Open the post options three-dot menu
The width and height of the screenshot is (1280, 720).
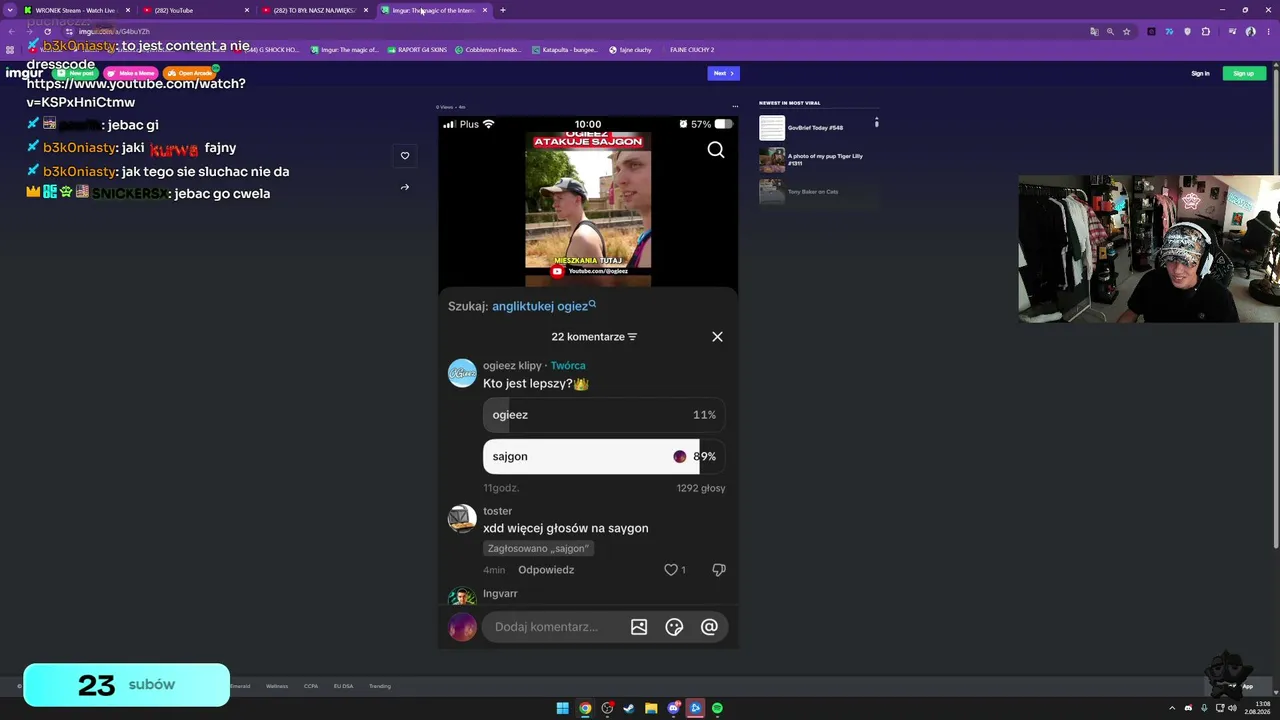tap(735, 106)
